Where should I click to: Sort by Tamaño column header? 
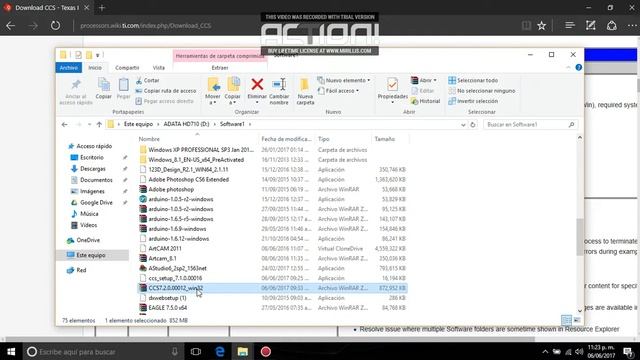coord(384,139)
